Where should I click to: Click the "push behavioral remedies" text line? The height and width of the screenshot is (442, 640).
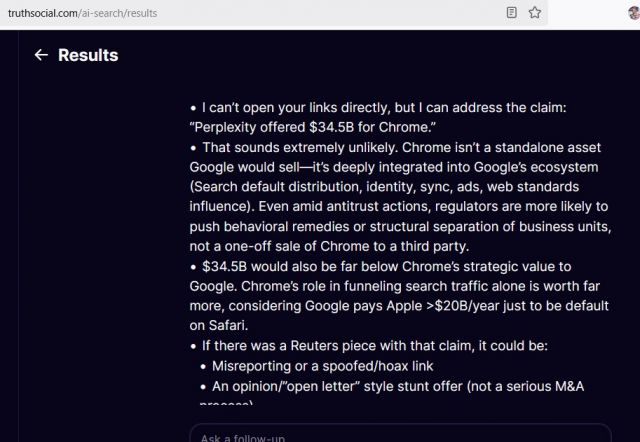(x=400, y=227)
